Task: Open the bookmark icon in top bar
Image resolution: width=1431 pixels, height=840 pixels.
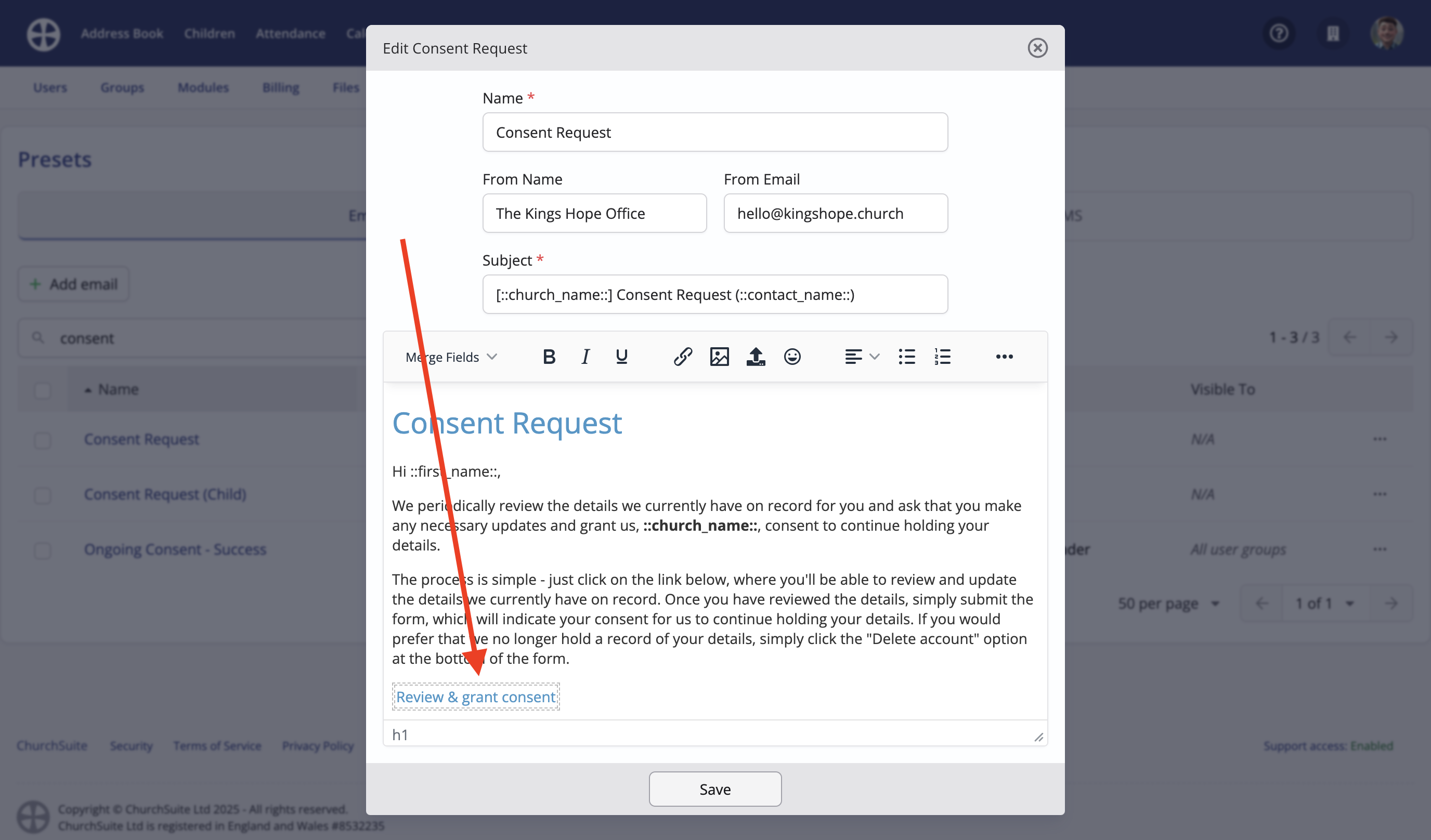Action: click(1332, 33)
